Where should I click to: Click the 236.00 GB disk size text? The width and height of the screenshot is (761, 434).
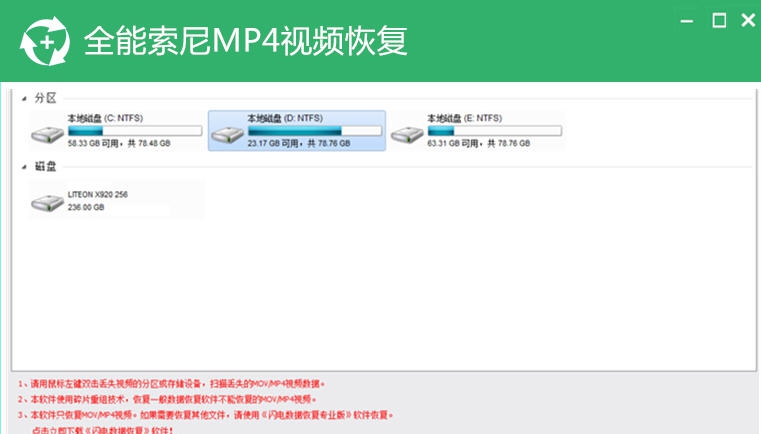click(x=86, y=207)
